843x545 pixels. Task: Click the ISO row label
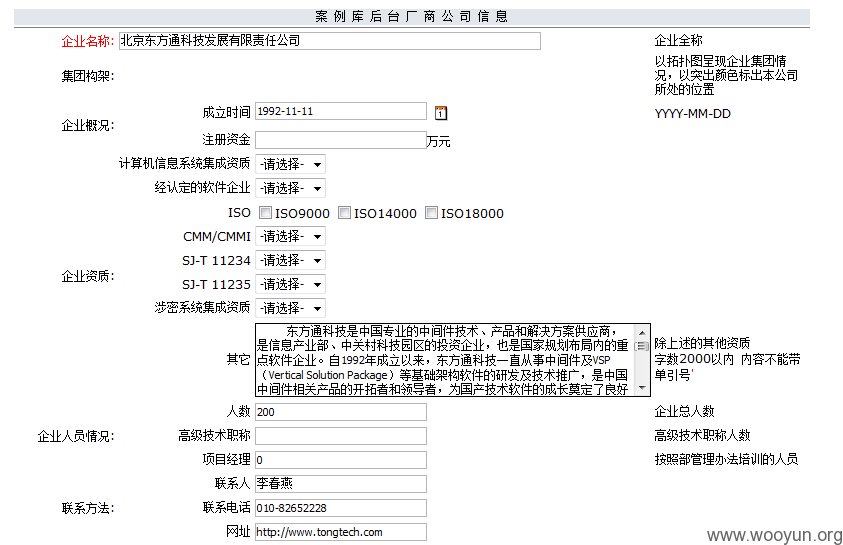(x=239, y=213)
